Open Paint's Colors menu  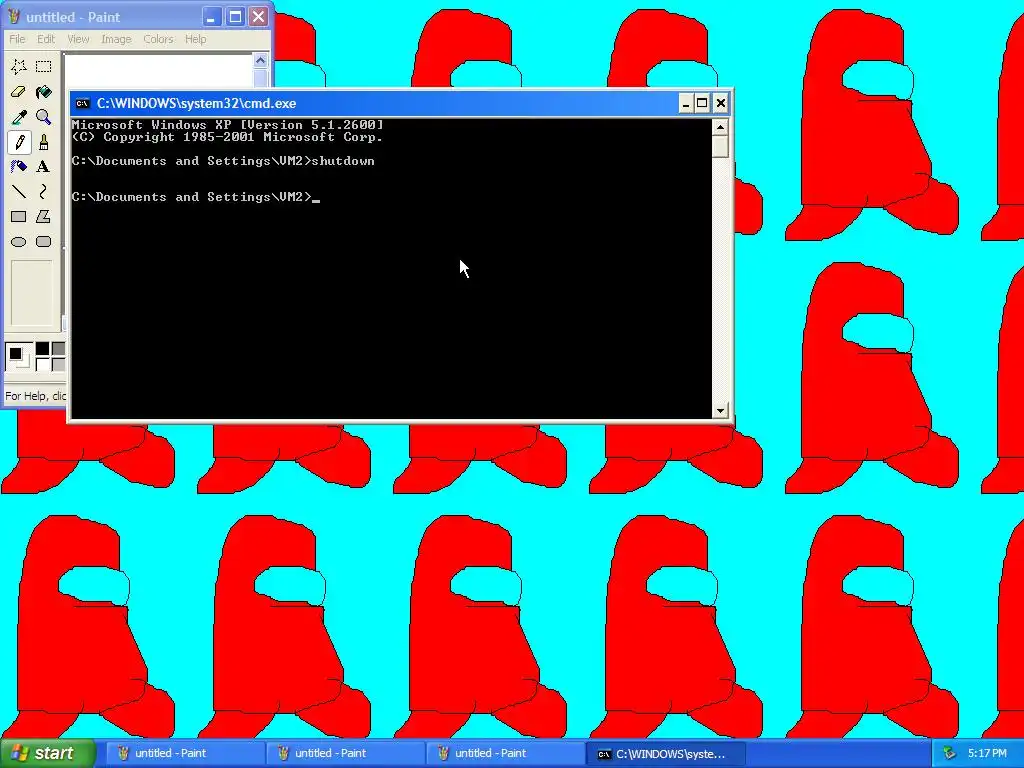pyautogui.click(x=158, y=39)
